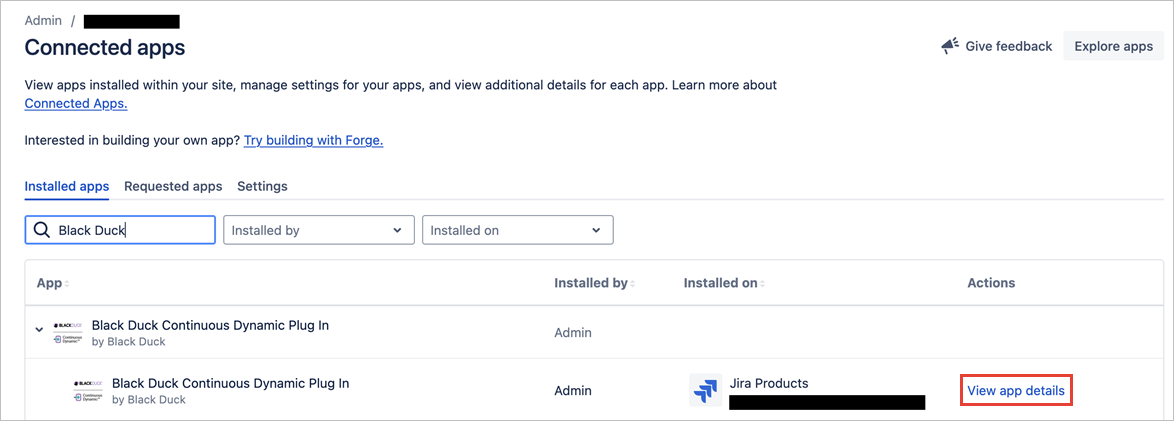
Task: Click the Actions column header
Action: coord(991,283)
